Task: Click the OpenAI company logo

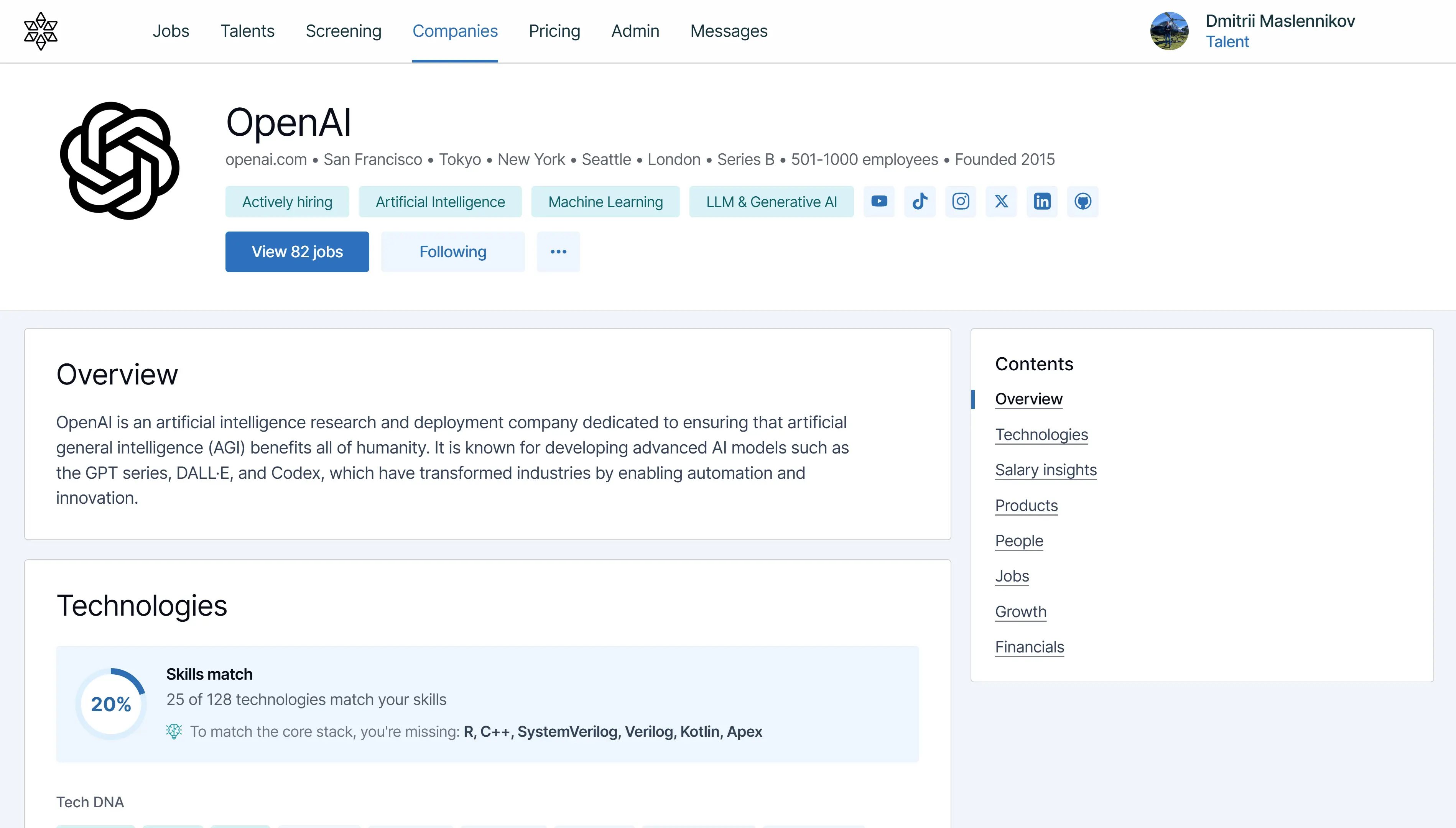Action: [119, 161]
